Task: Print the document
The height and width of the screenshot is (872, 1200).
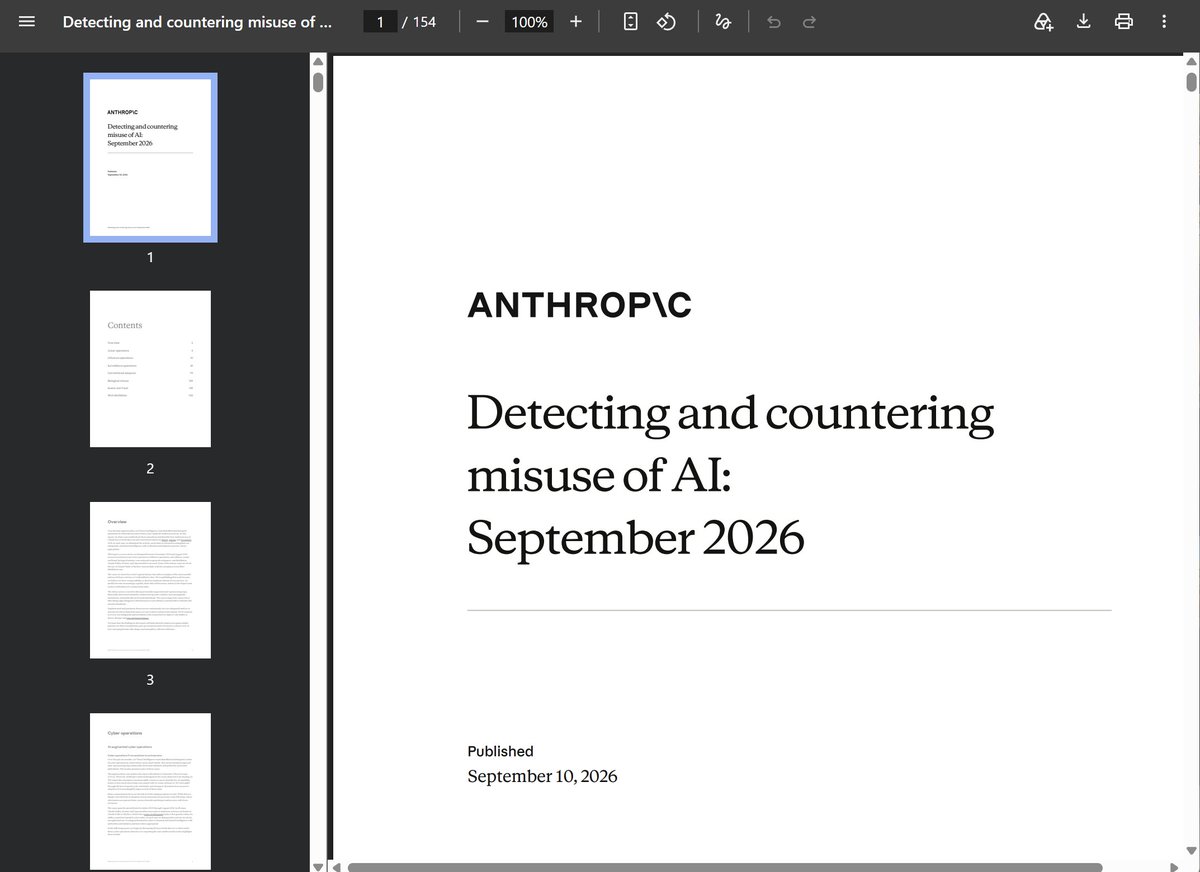Action: click(1123, 21)
